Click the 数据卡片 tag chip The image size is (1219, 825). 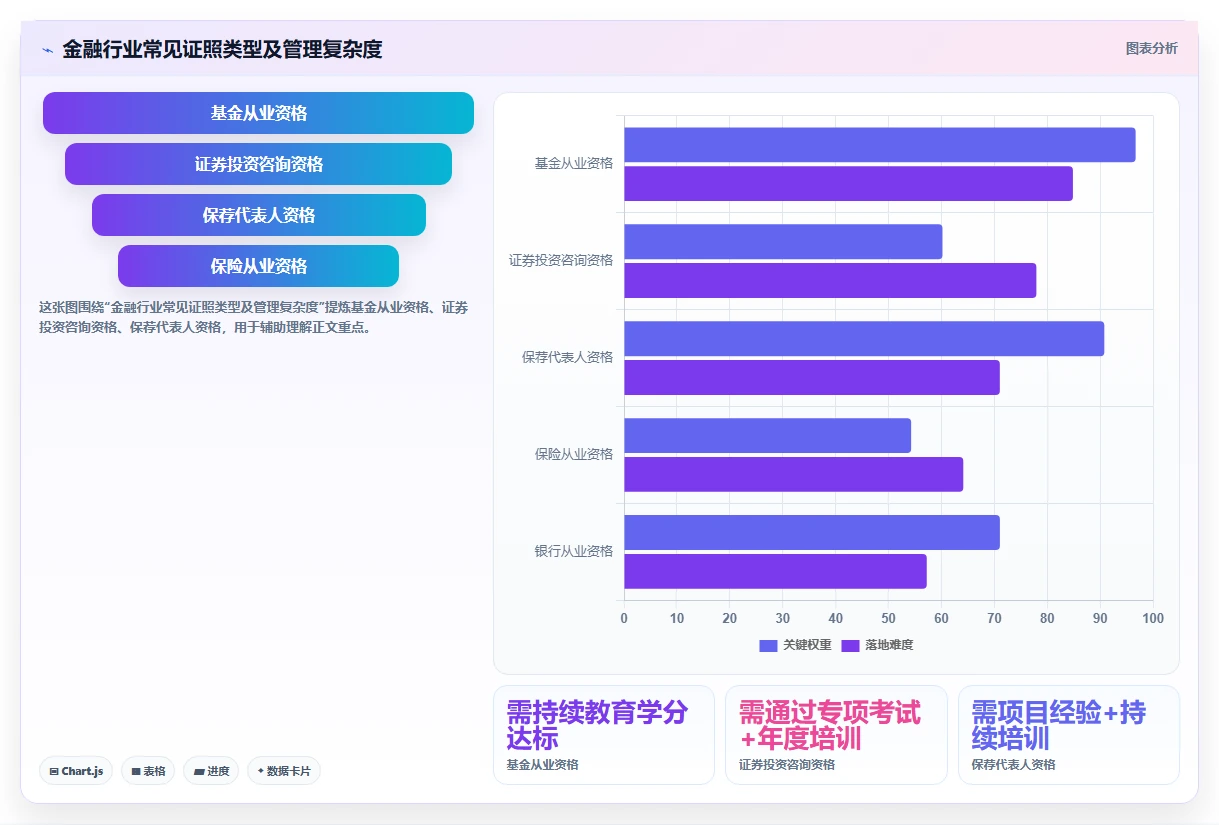pos(284,771)
